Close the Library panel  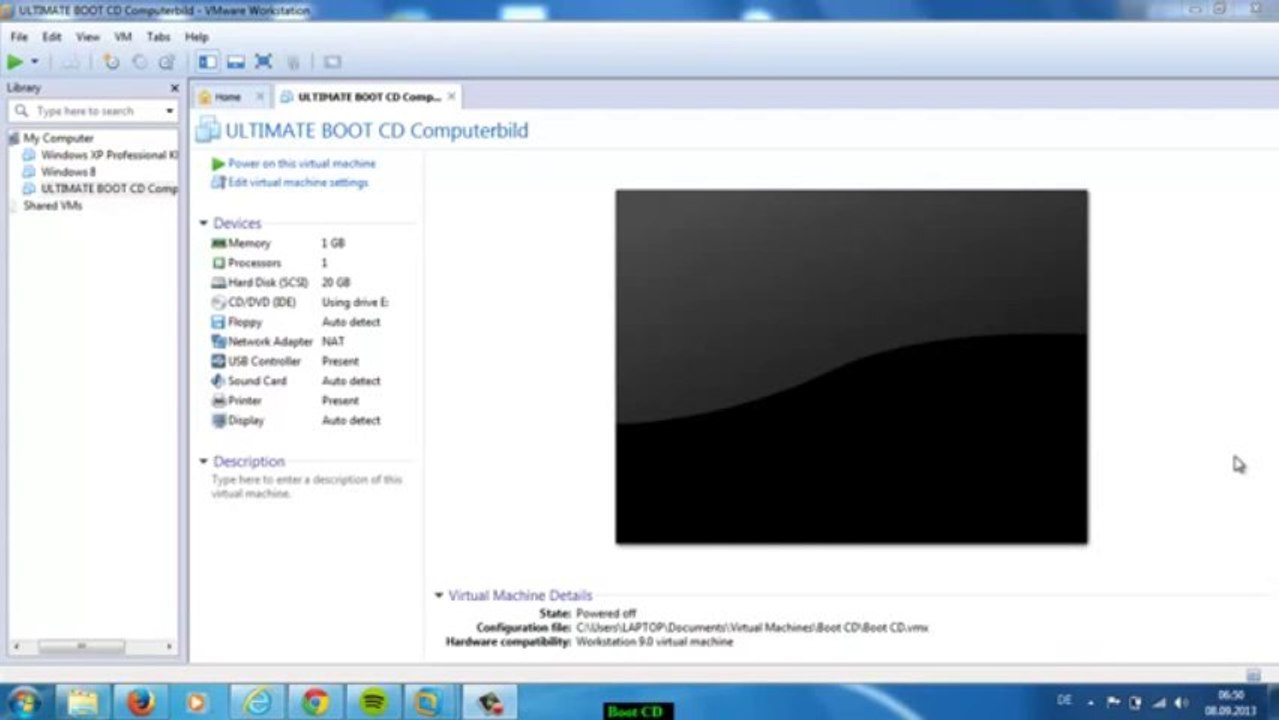point(174,88)
